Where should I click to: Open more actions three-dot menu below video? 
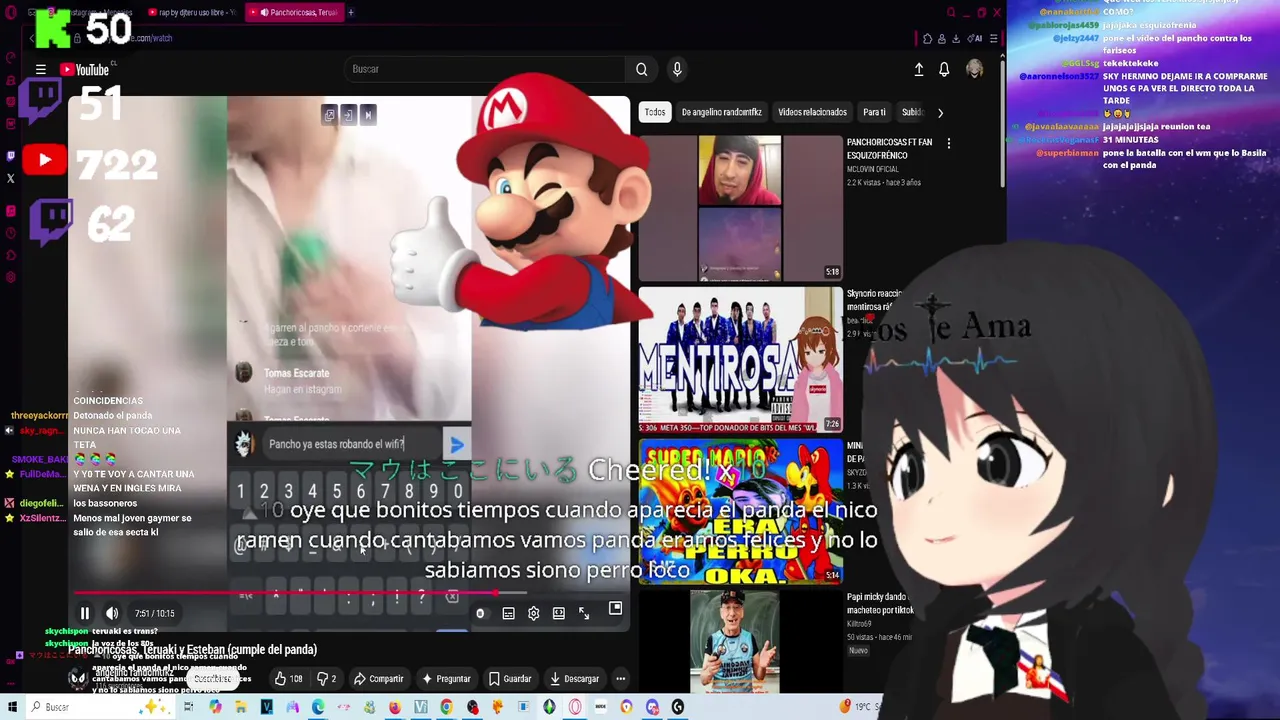pos(620,679)
